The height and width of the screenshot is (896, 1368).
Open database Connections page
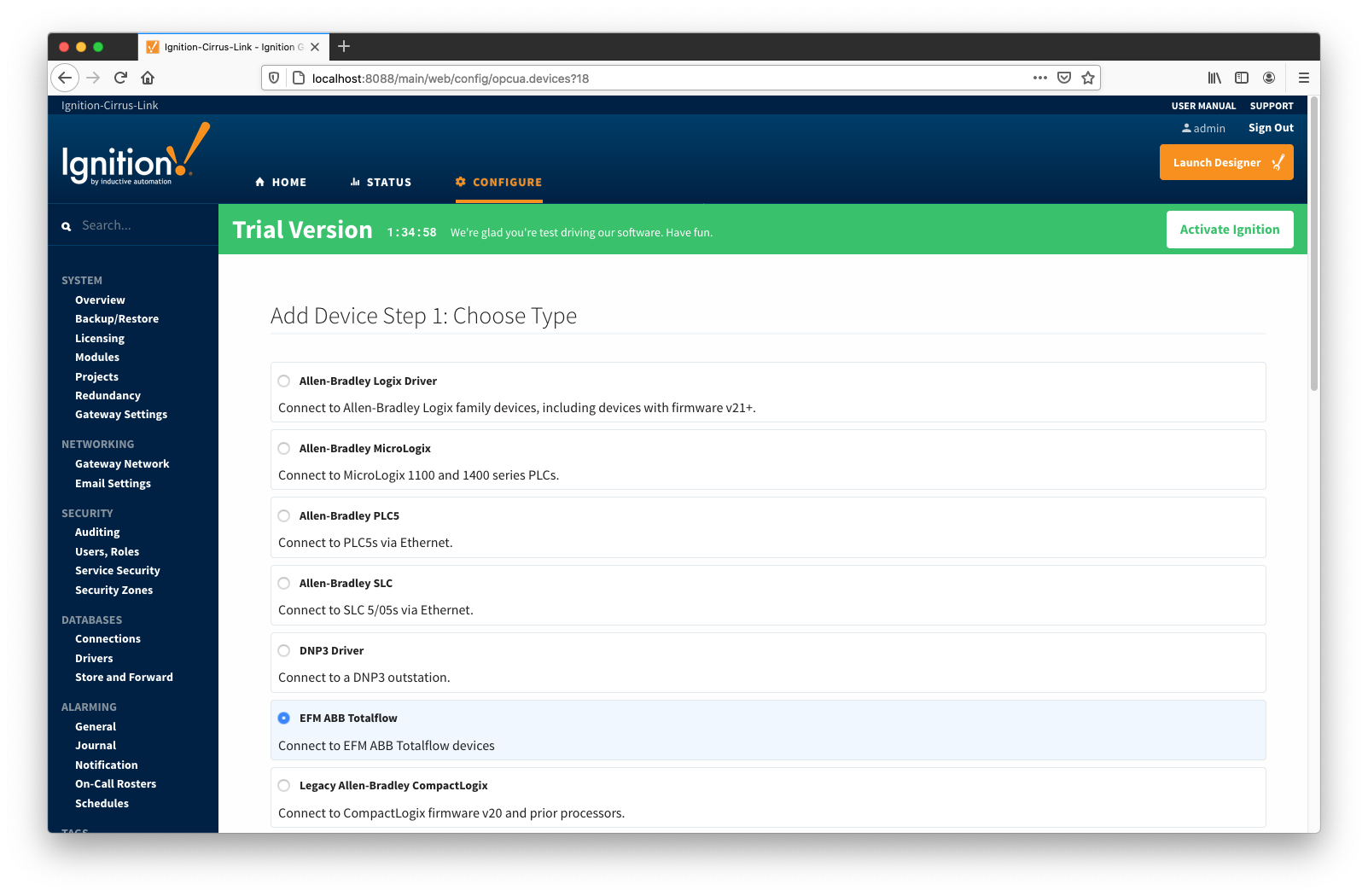[x=108, y=639]
